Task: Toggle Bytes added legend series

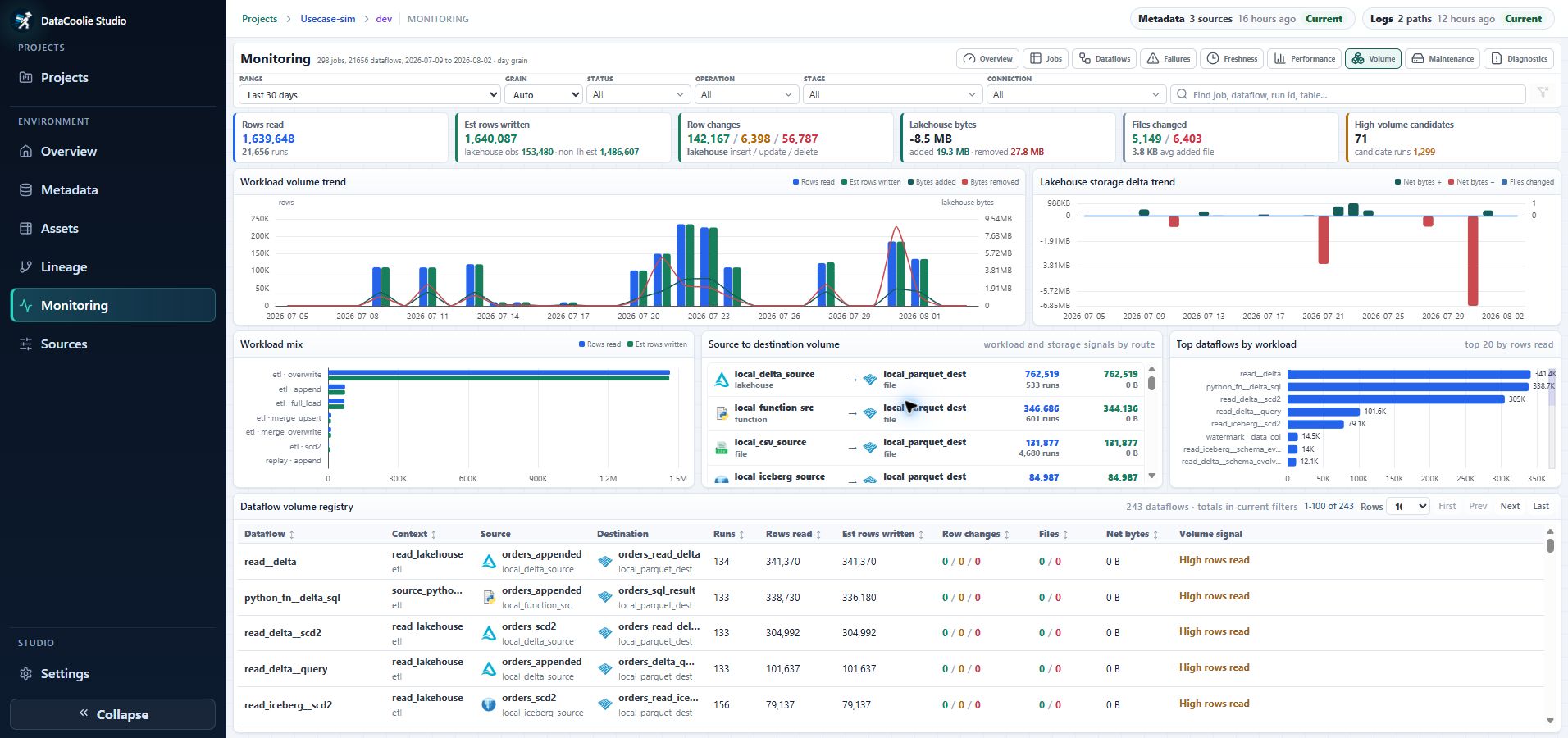Action: pos(932,182)
